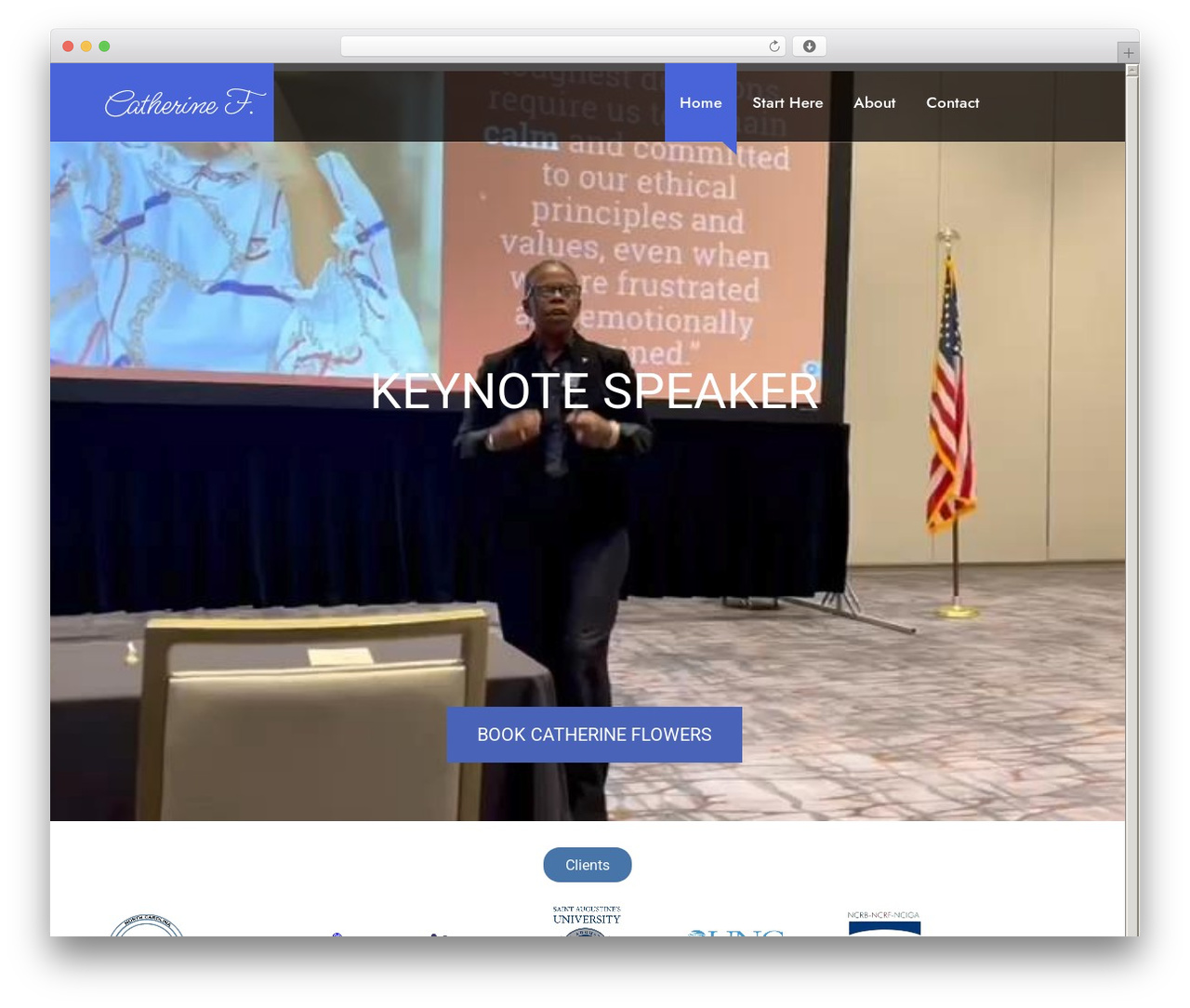Viewport: 1190px width, 1008px height.
Task: Click the NCRB-NCRF-NCIGA logo
Action: coord(884,923)
